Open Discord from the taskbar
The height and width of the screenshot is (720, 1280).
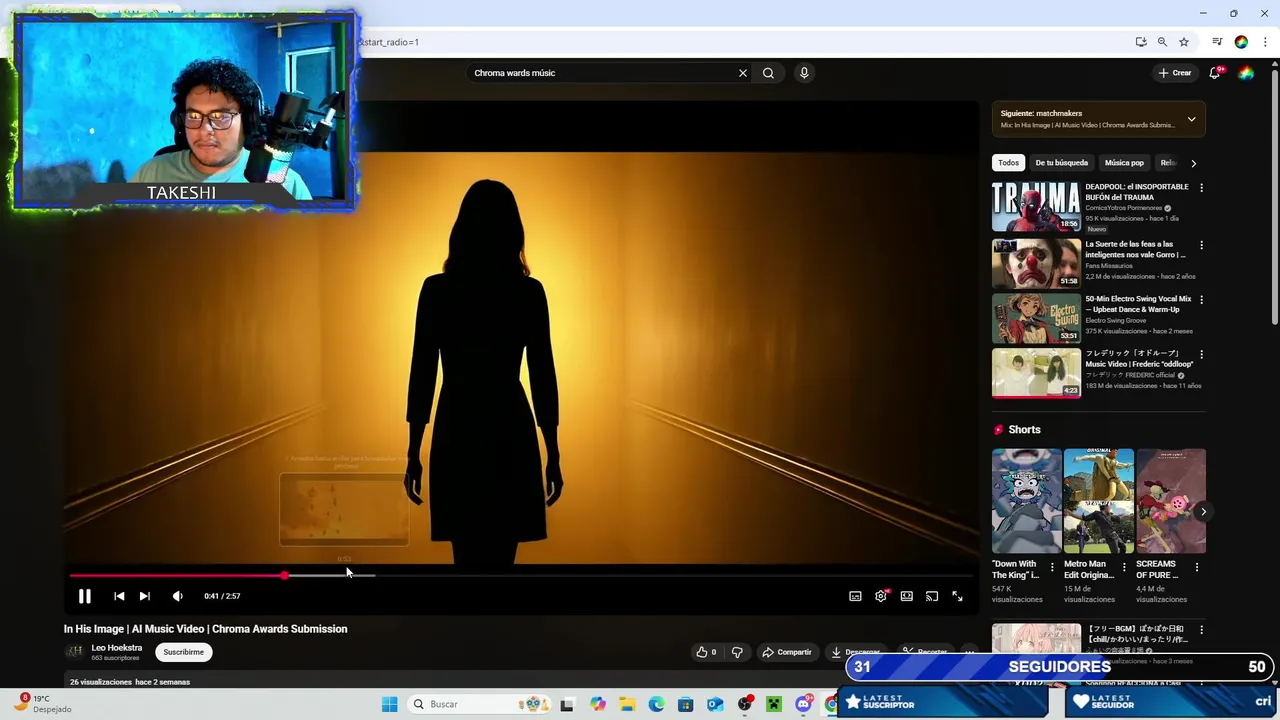click(803, 704)
